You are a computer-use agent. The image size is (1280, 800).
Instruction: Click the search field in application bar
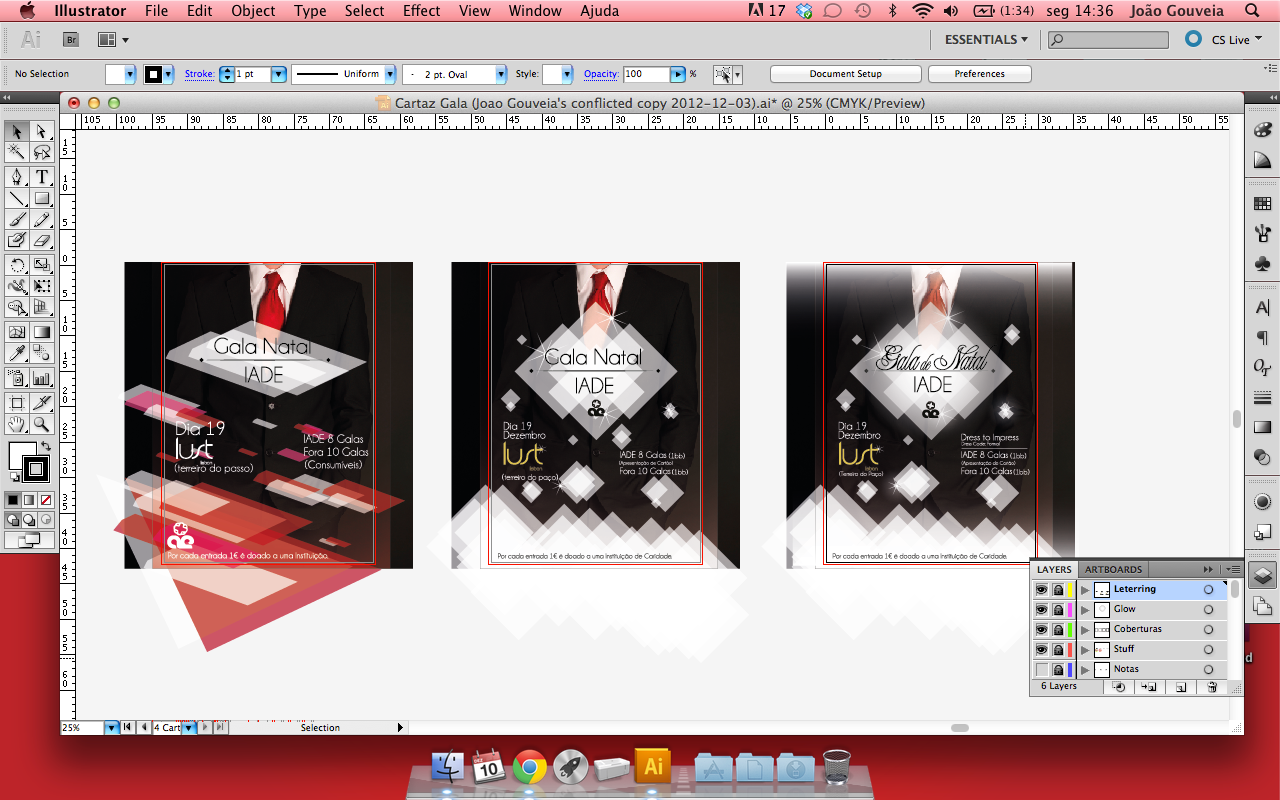(1108, 40)
